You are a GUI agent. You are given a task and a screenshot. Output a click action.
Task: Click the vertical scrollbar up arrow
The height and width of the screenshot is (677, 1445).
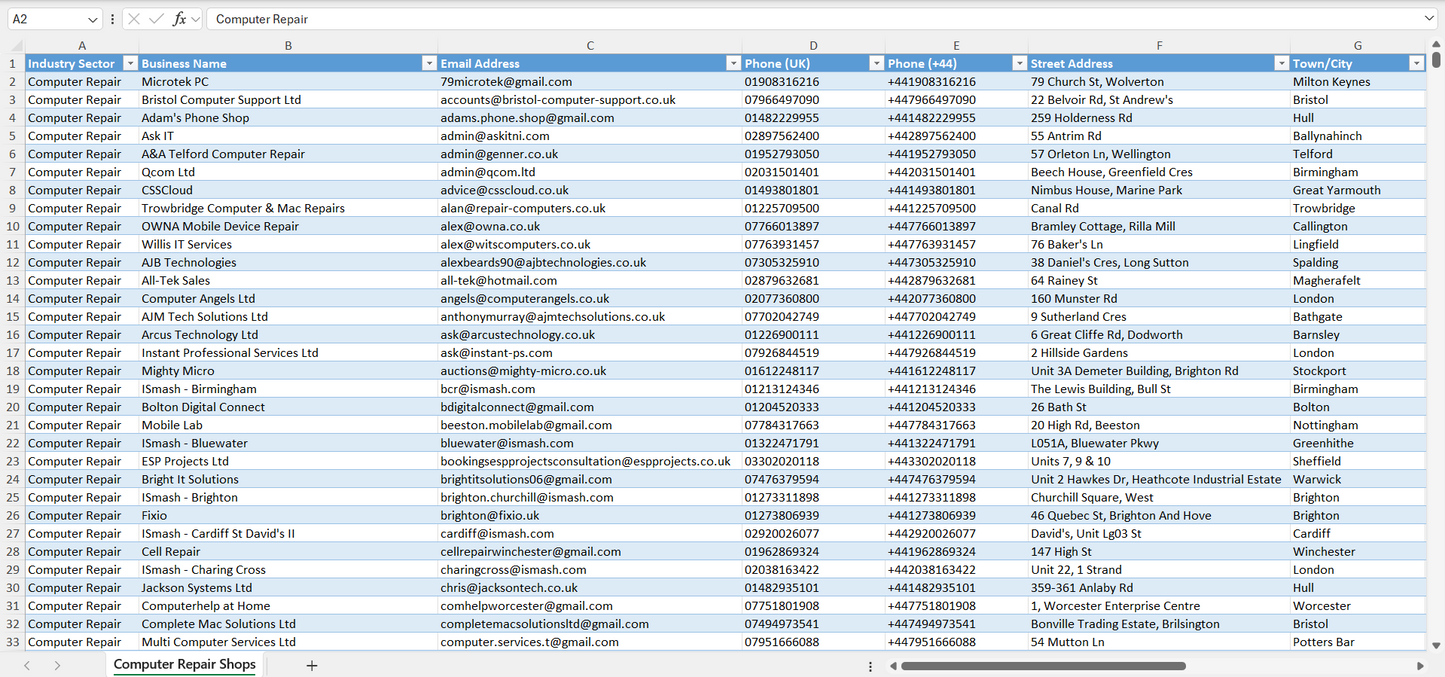(1437, 46)
